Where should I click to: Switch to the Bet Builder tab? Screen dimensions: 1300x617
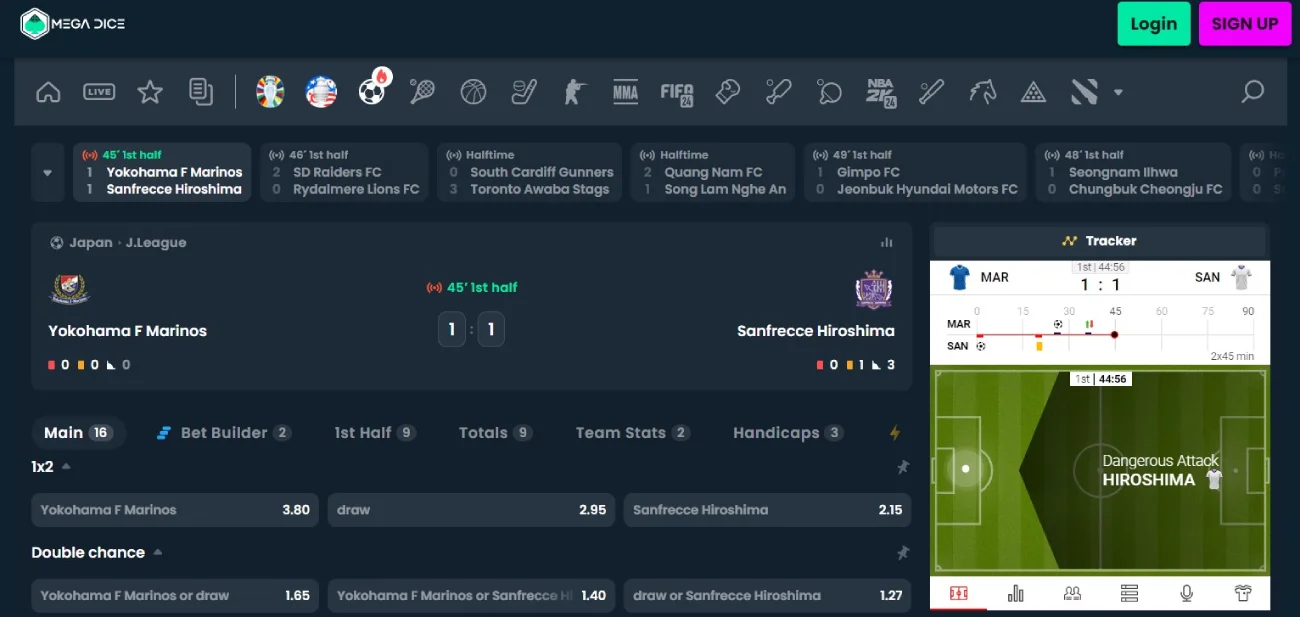pyautogui.click(x=222, y=432)
